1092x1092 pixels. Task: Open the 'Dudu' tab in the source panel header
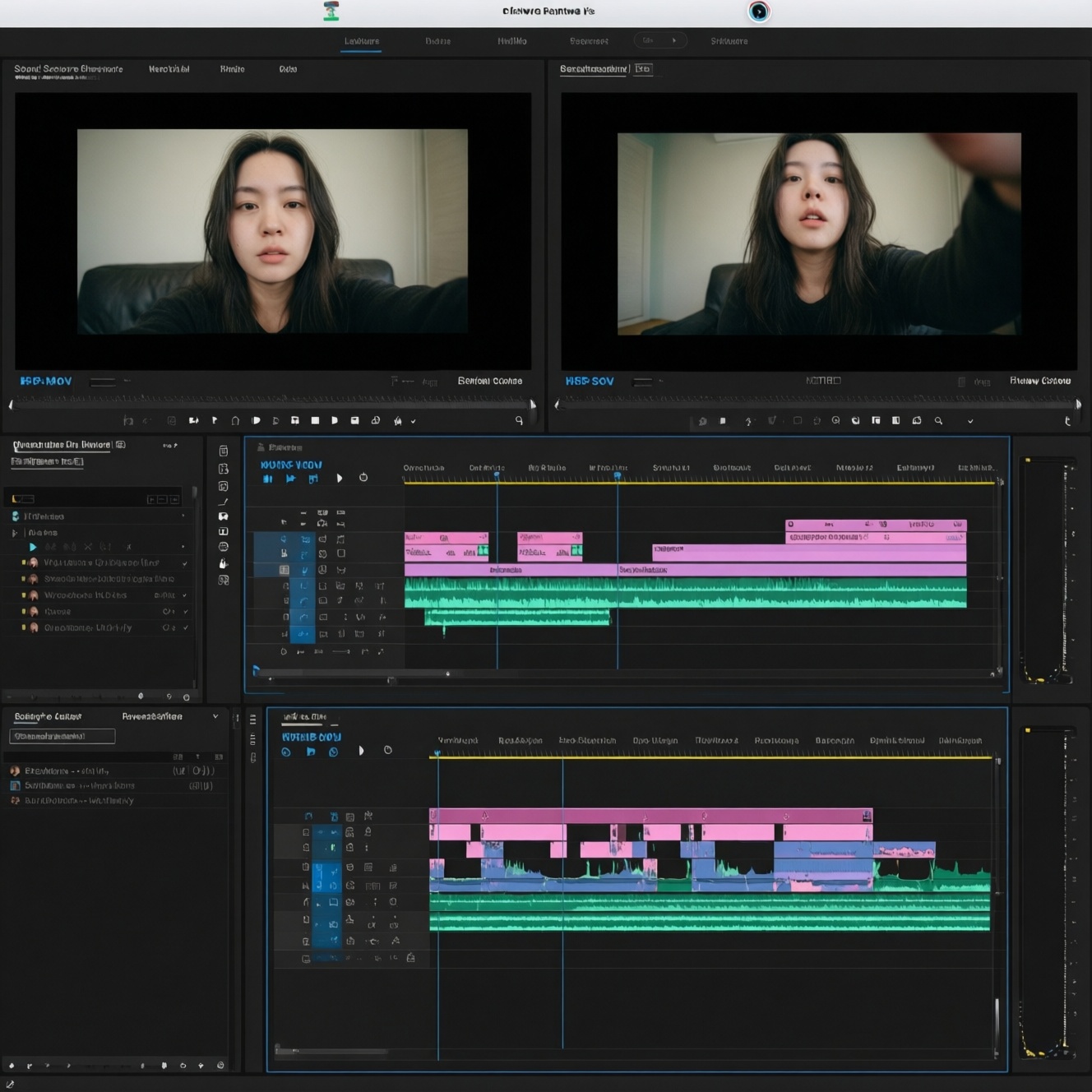coord(288,69)
